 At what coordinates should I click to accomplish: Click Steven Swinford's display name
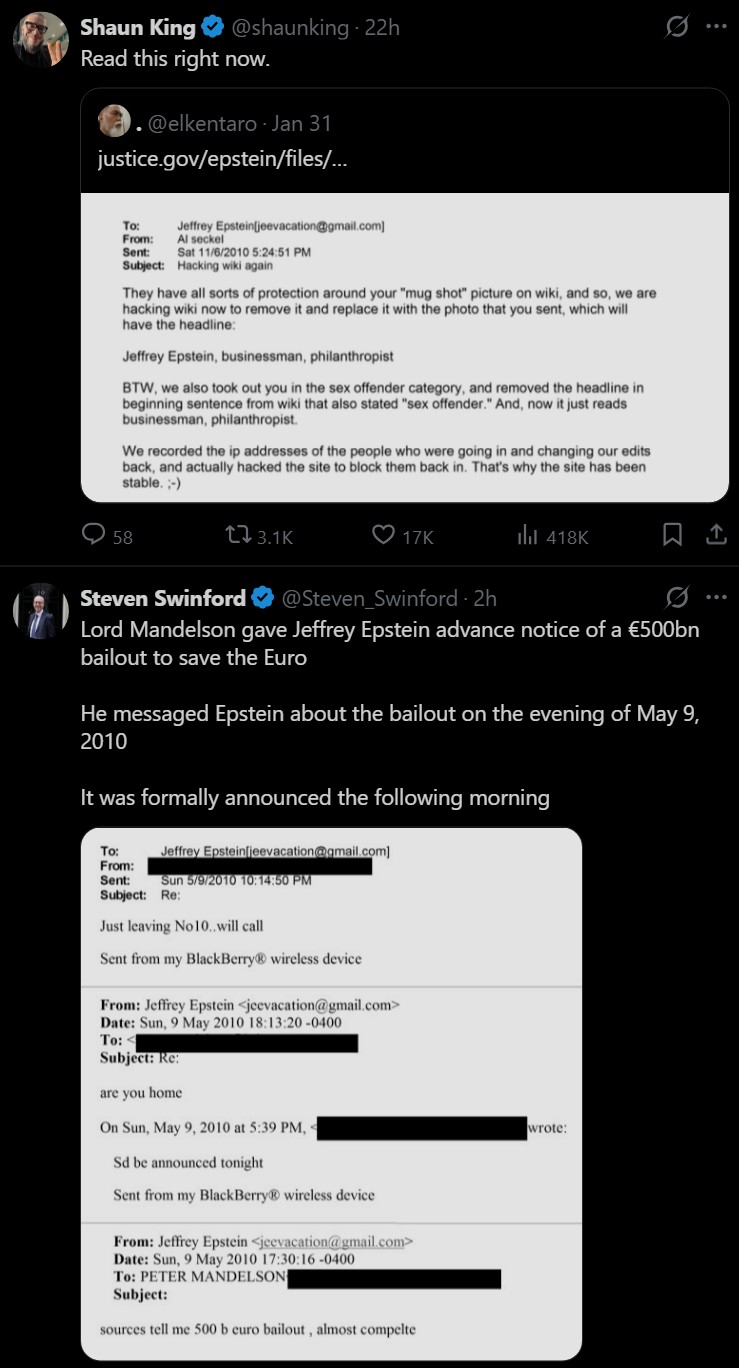(x=163, y=598)
